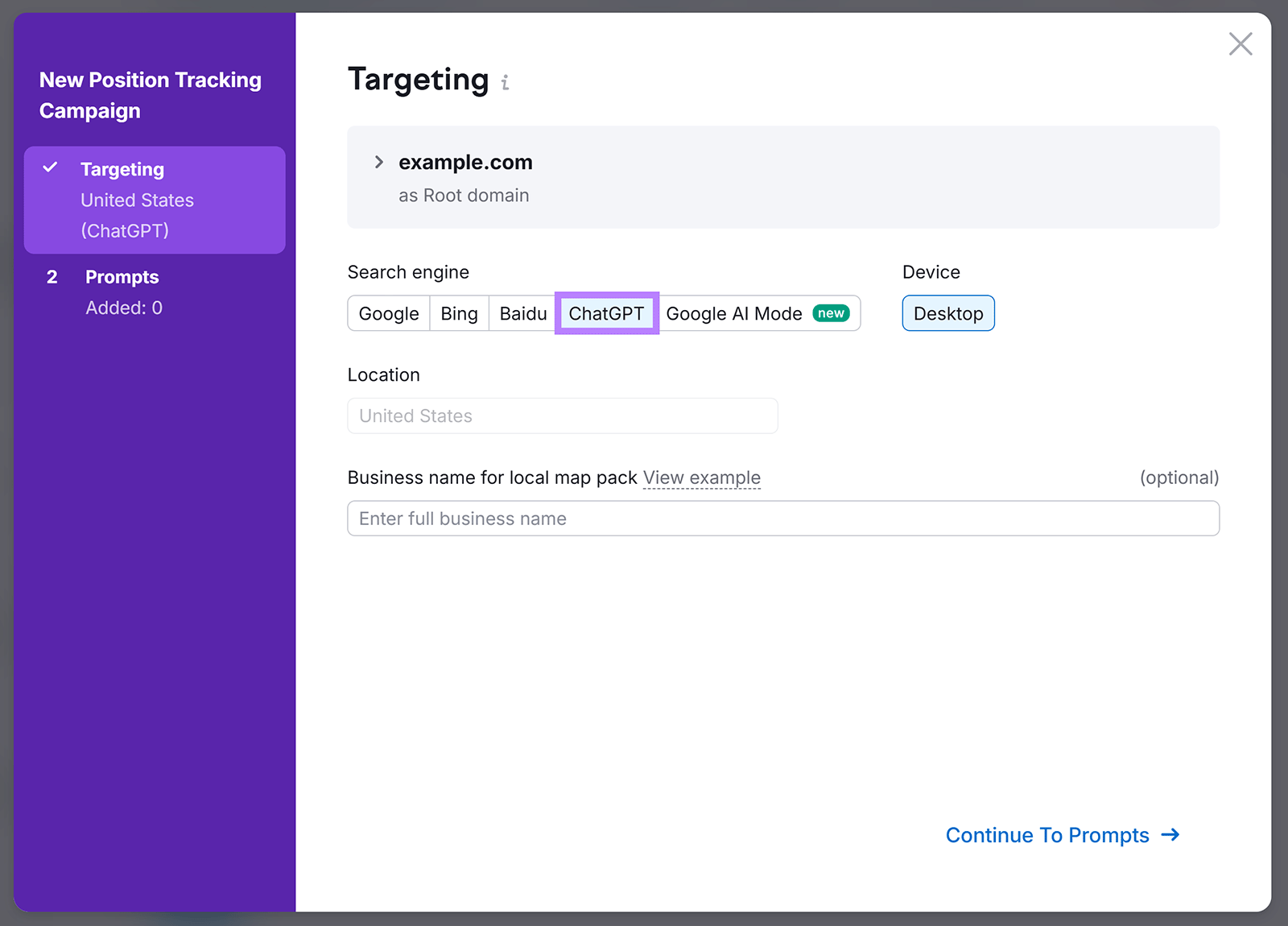
Task: Click the United States location field
Action: (x=562, y=415)
